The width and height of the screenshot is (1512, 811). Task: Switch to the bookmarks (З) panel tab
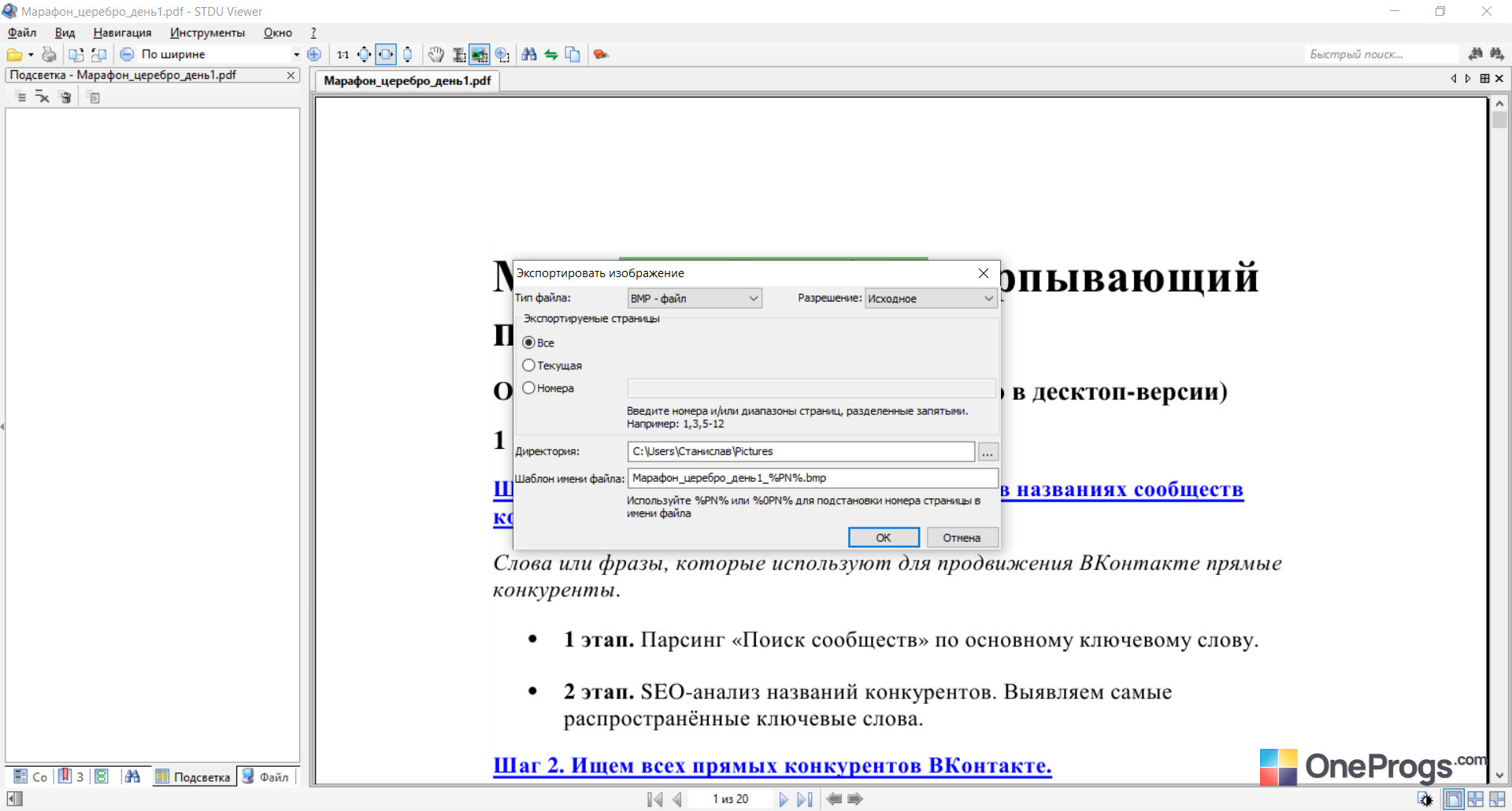click(71, 777)
